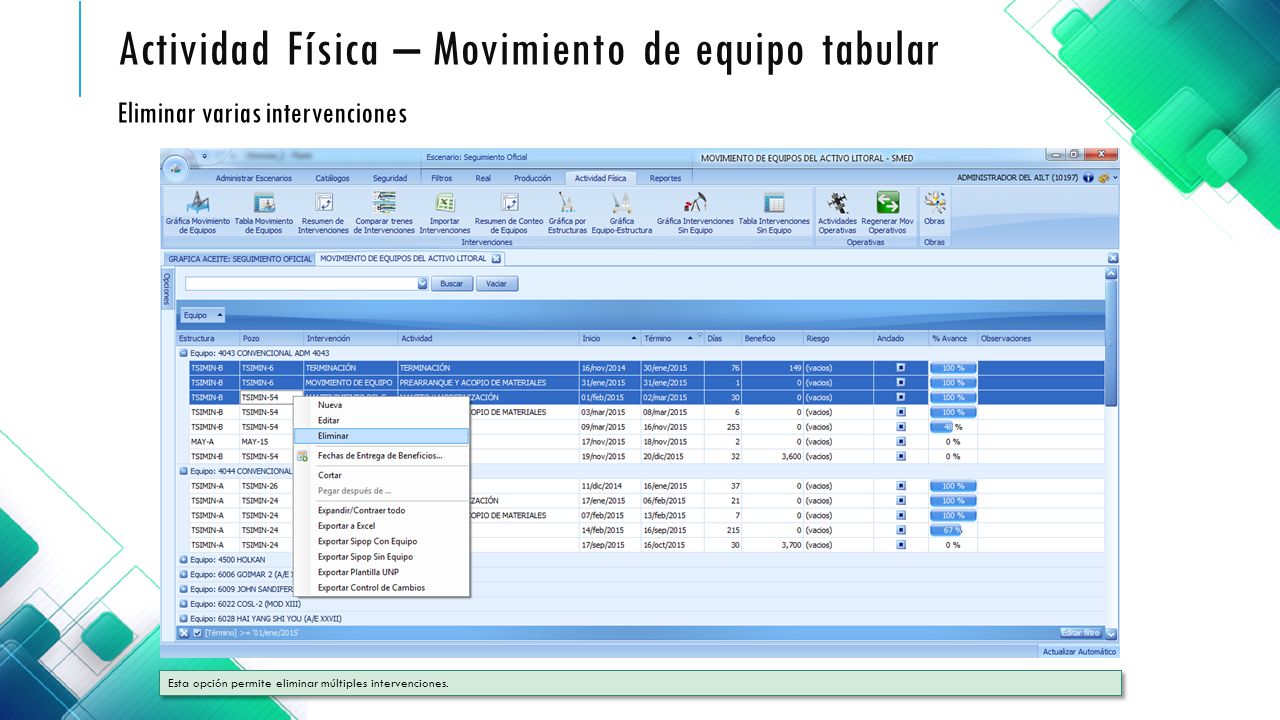The height and width of the screenshot is (720, 1280).
Task: Switch to GRAFICA ACEITE: SEGUIMIENTO OFICIAL tab
Action: [x=240, y=259]
